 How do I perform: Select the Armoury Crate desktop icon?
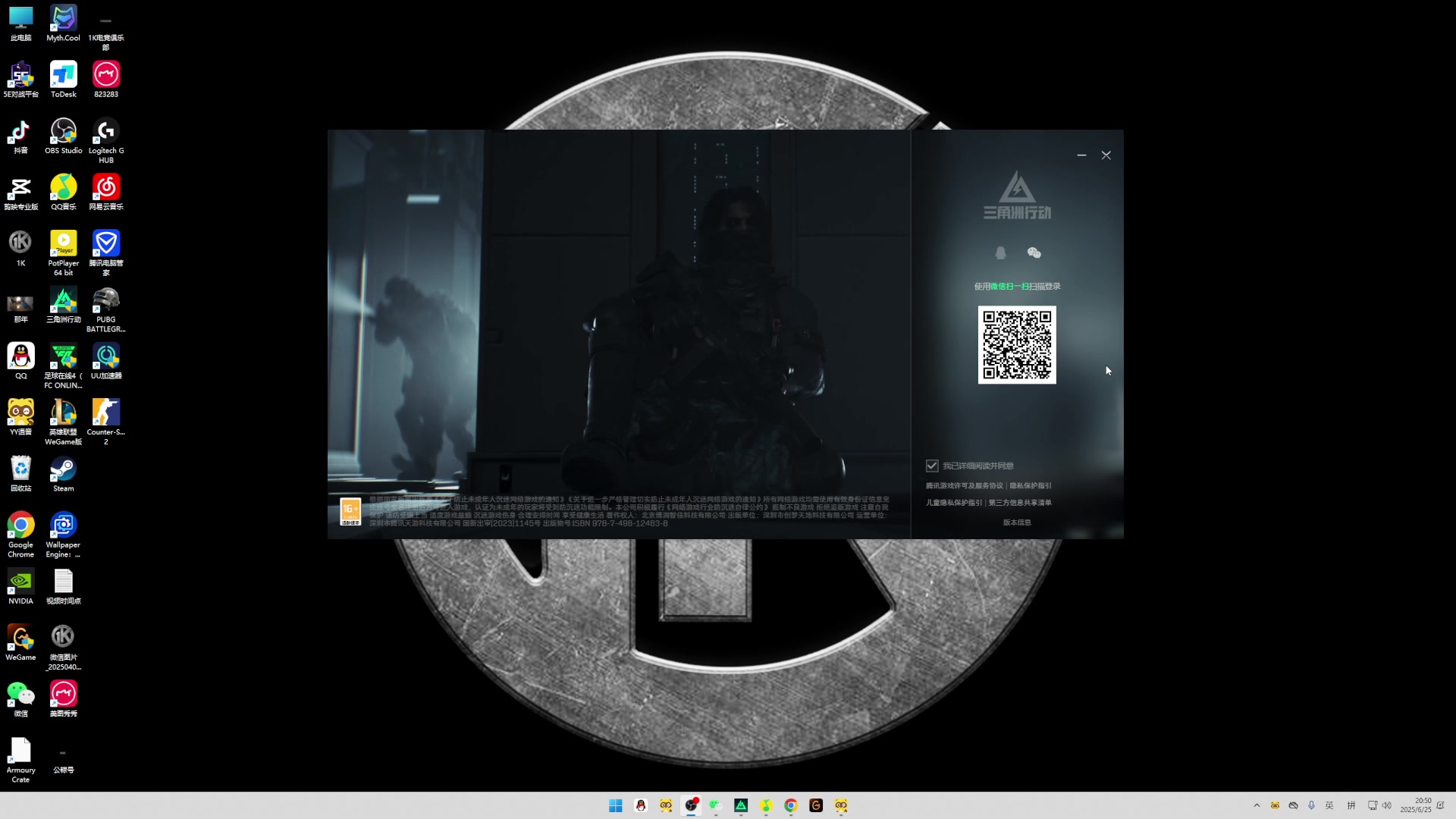pos(21,760)
